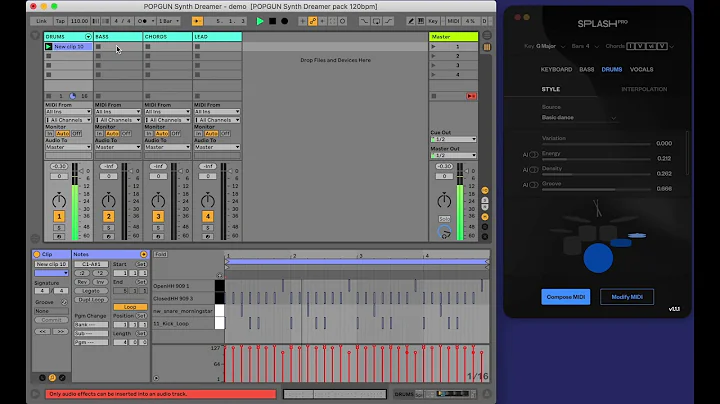The image size is (720, 404).
Task: Toggle the yellow automation arm button
Action: pos(313,21)
